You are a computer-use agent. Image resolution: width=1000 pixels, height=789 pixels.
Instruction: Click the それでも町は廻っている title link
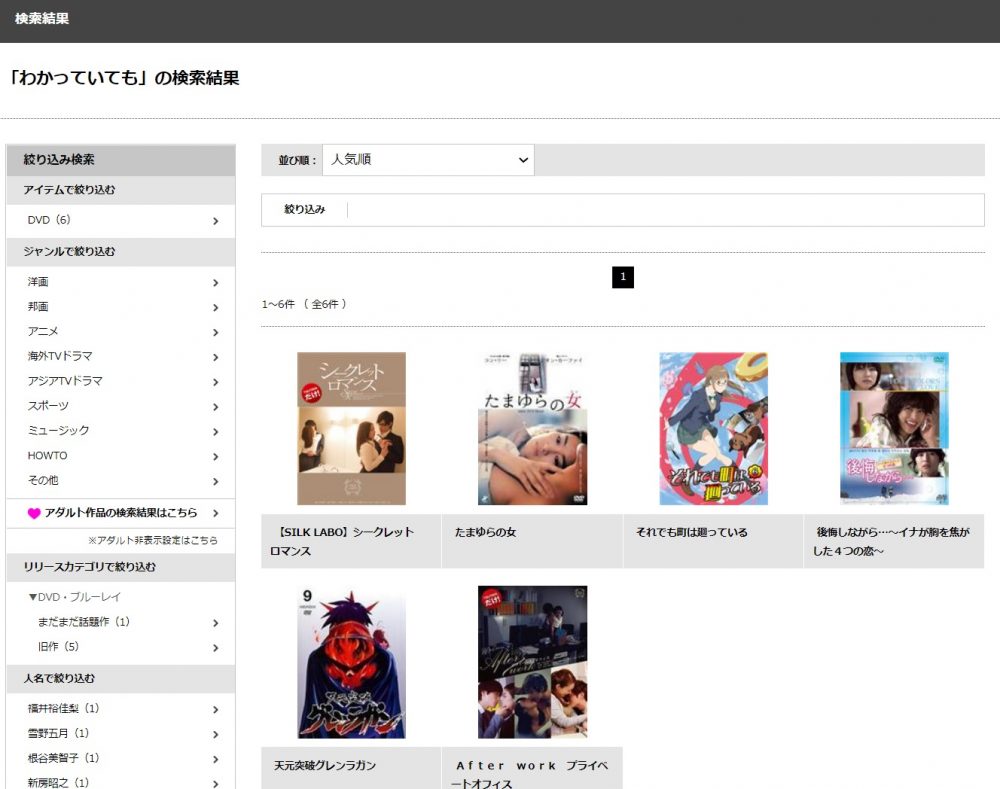click(691, 532)
